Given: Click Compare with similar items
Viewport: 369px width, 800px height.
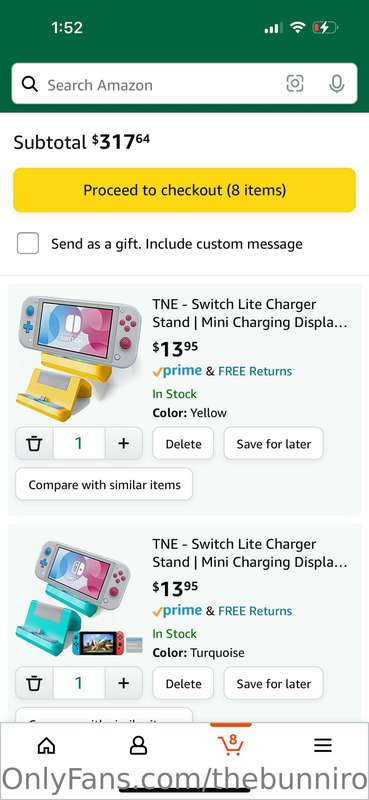Looking at the screenshot, I should (x=104, y=484).
